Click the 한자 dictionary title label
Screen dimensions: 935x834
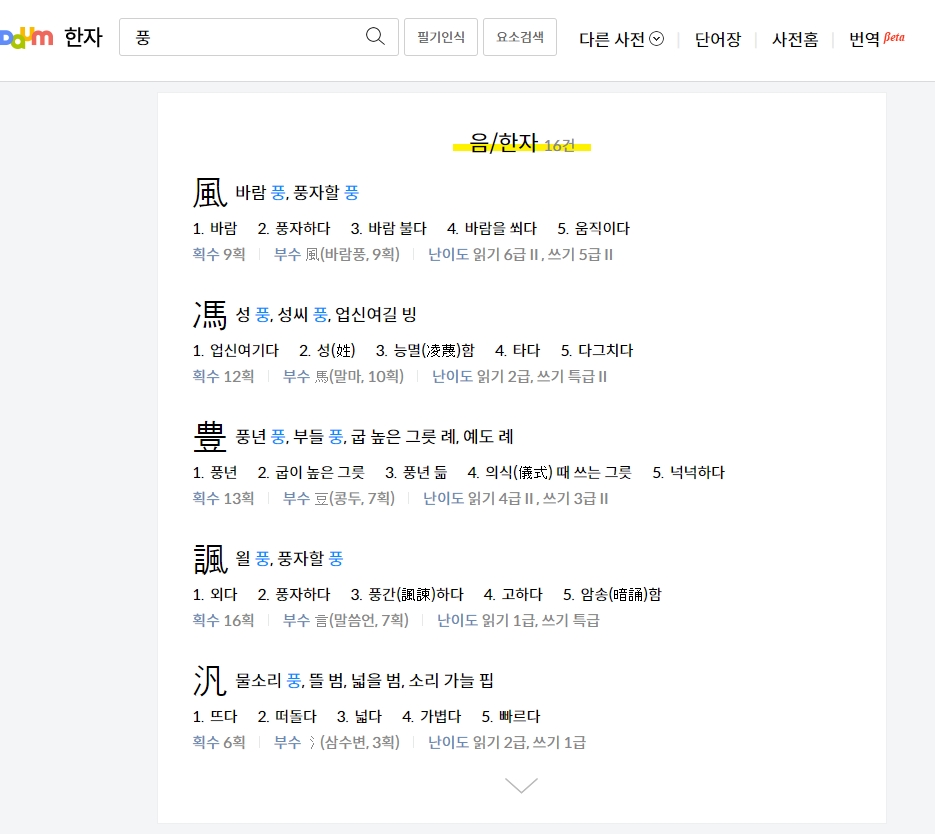tap(84, 37)
